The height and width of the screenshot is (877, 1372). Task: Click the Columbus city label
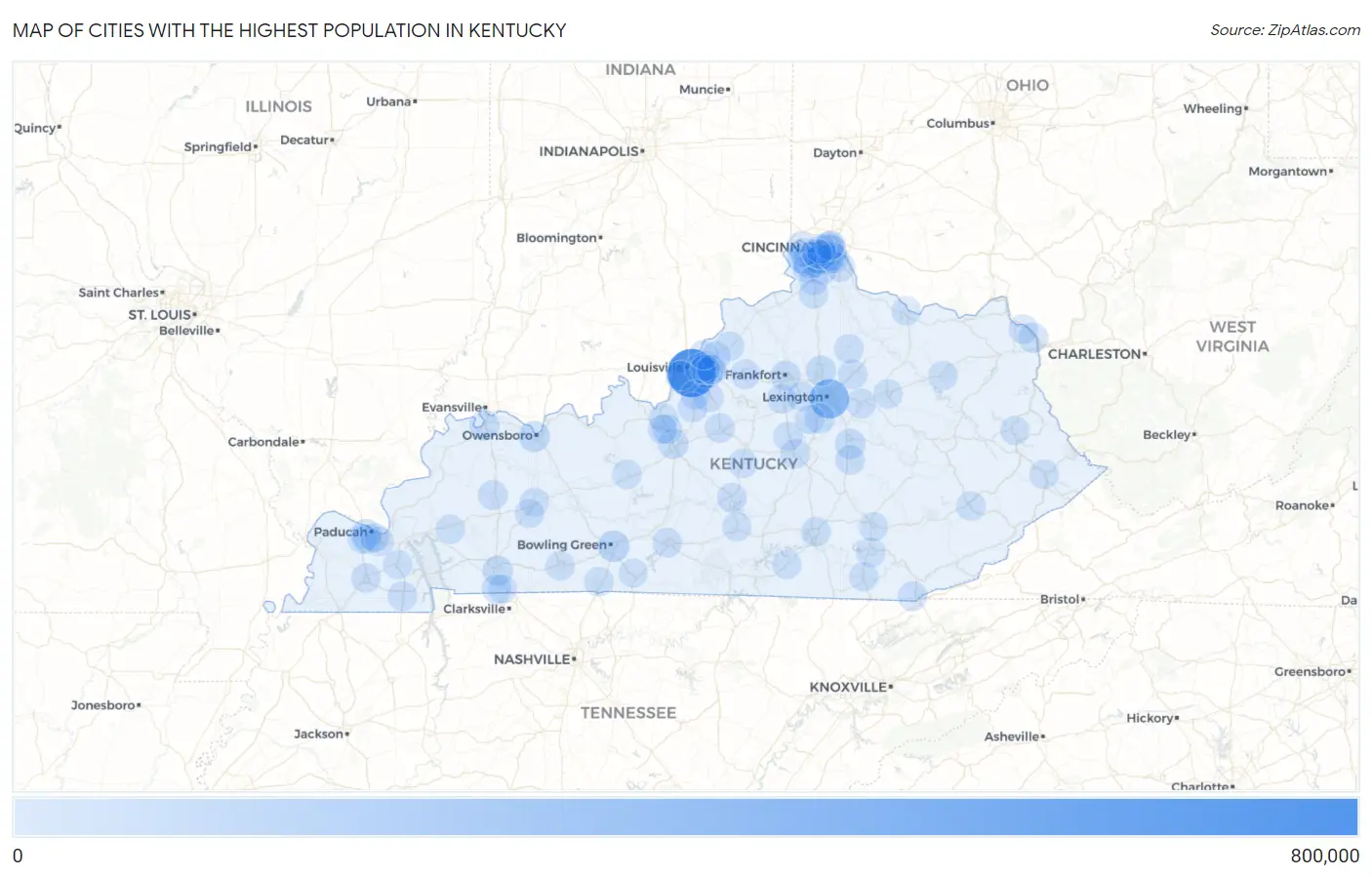tap(958, 123)
